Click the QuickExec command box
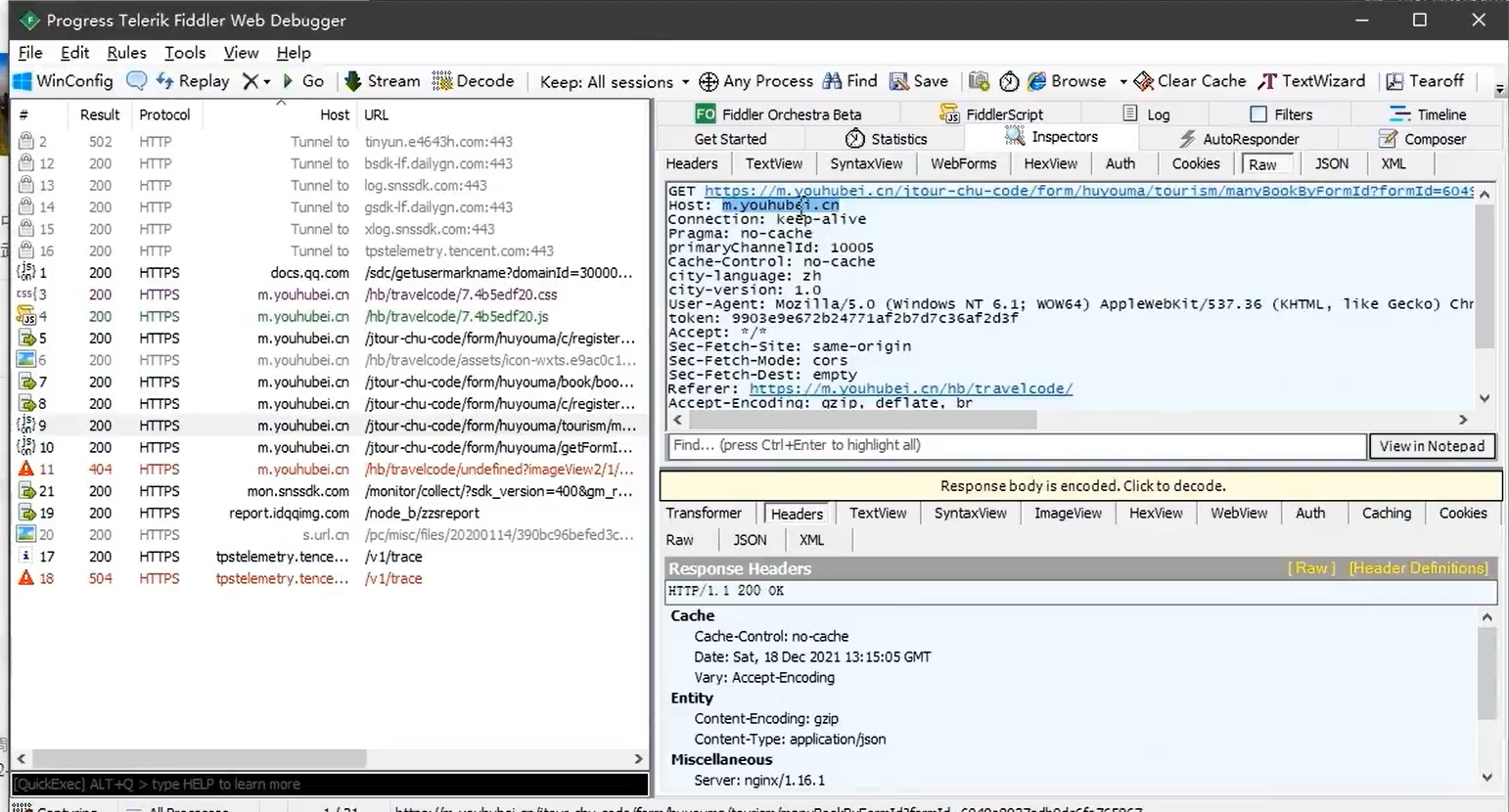 click(330, 784)
